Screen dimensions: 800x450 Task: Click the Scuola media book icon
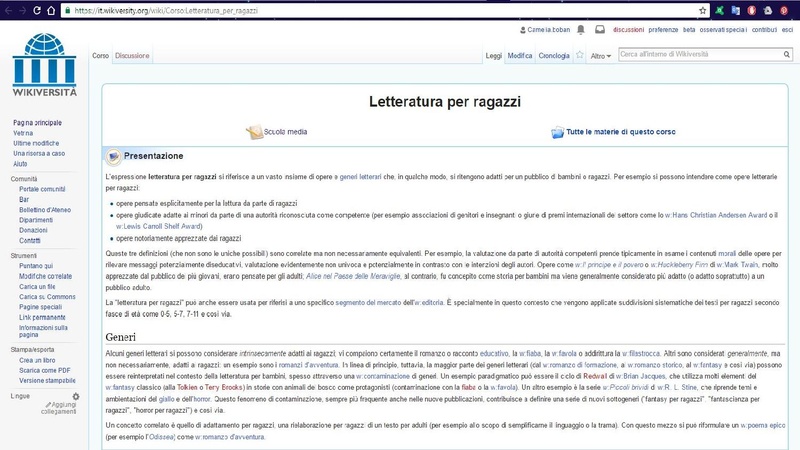point(254,132)
